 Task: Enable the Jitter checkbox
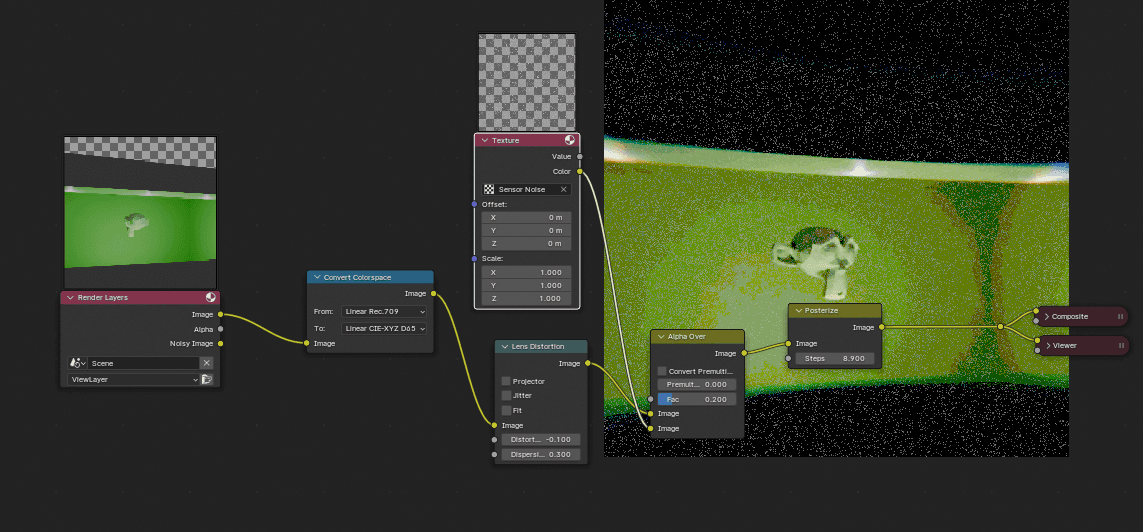505,396
